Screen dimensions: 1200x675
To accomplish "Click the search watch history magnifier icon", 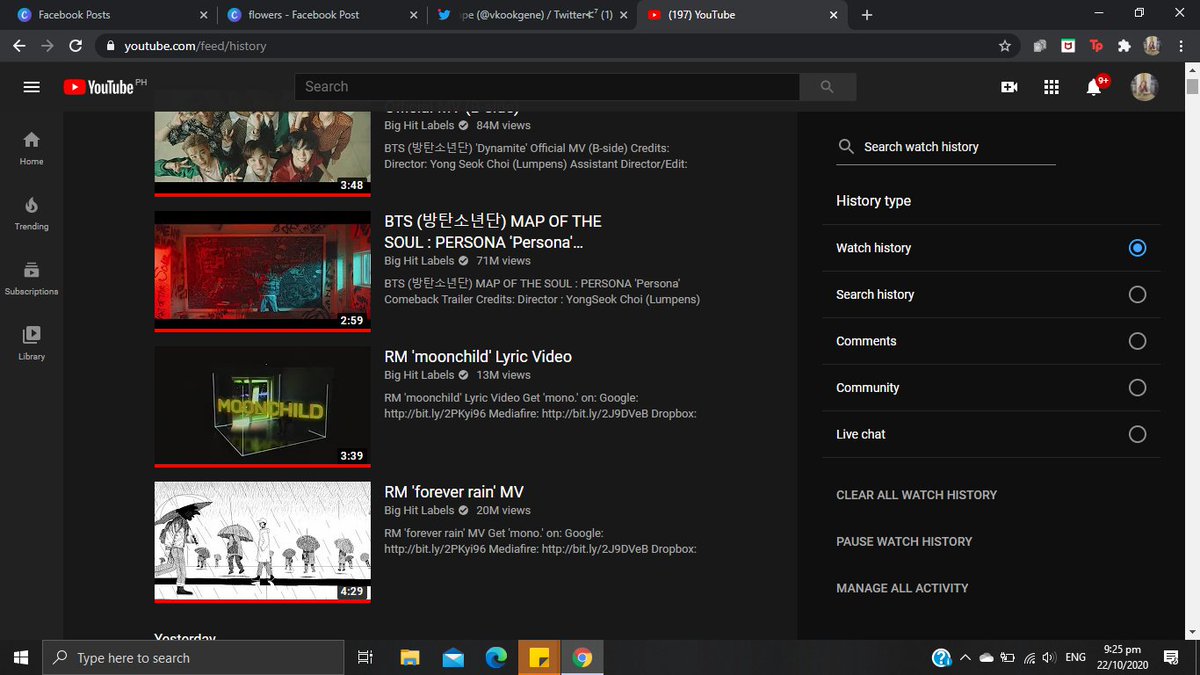I will [x=846, y=147].
